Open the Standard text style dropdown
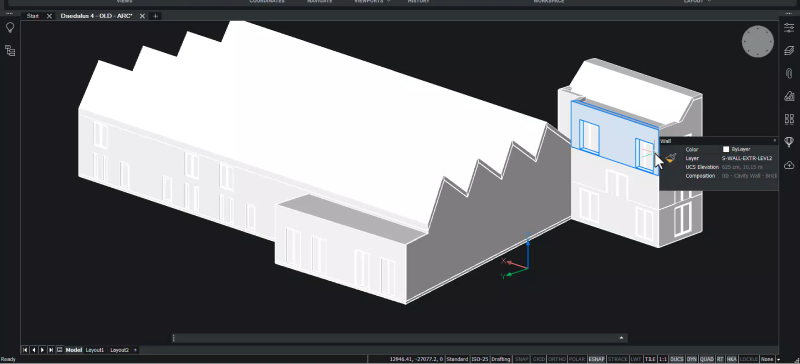The height and width of the screenshot is (364, 800). coord(457,359)
